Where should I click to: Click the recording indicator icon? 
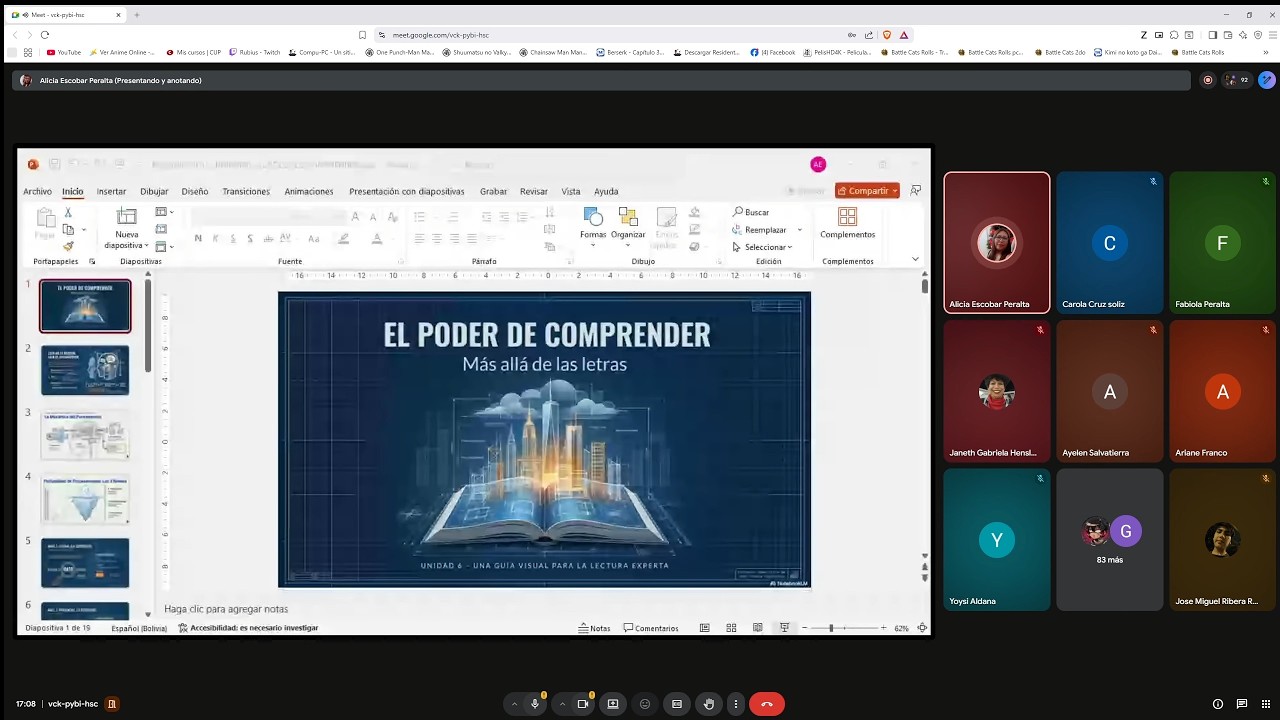pyautogui.click(x=1208, y=80)
